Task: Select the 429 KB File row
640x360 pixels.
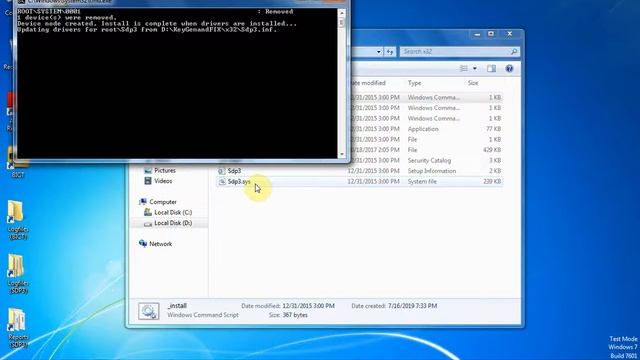Action: point(427,150)
